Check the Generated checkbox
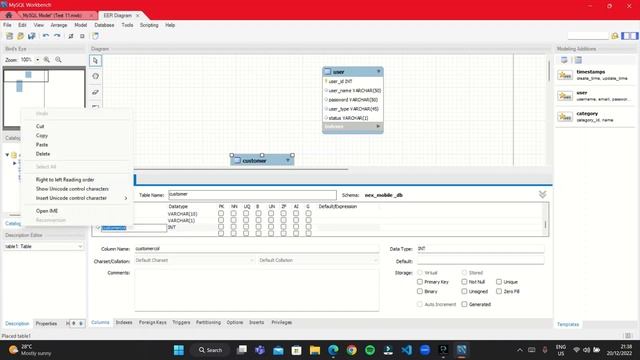Screen dimensions: 640x360 pos(464,304)
